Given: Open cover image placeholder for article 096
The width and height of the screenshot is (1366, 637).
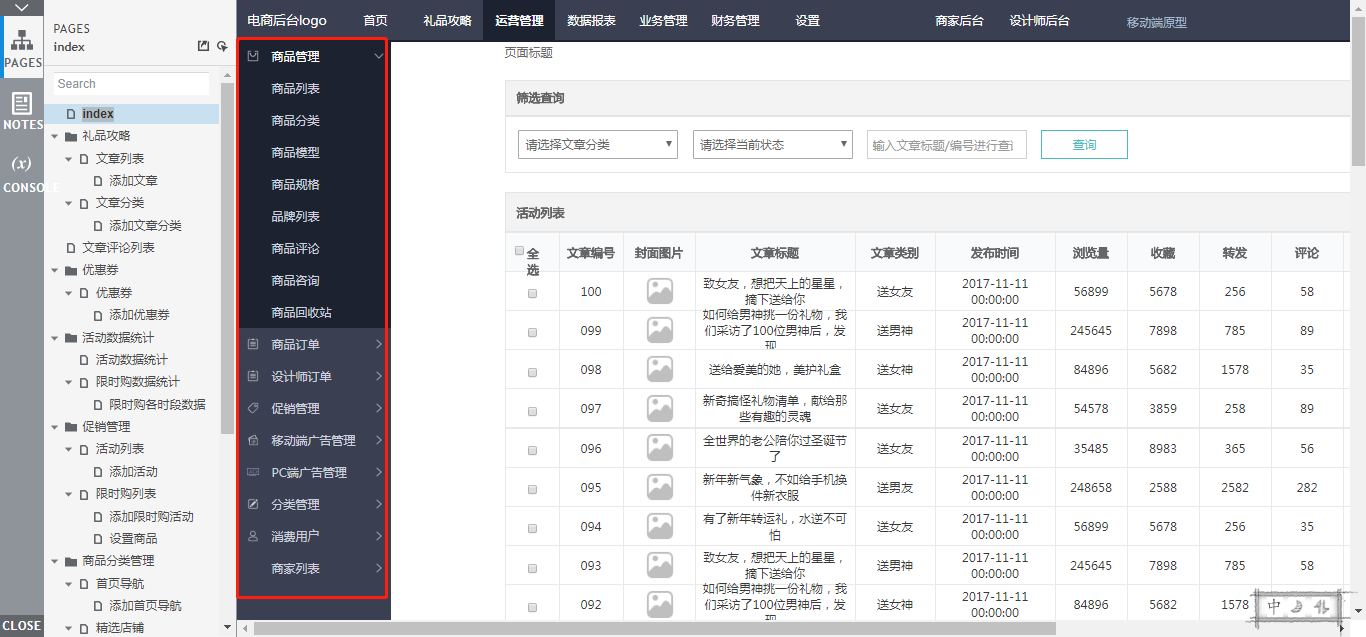Looking at the screenshot, I should (x=660, y=448).
